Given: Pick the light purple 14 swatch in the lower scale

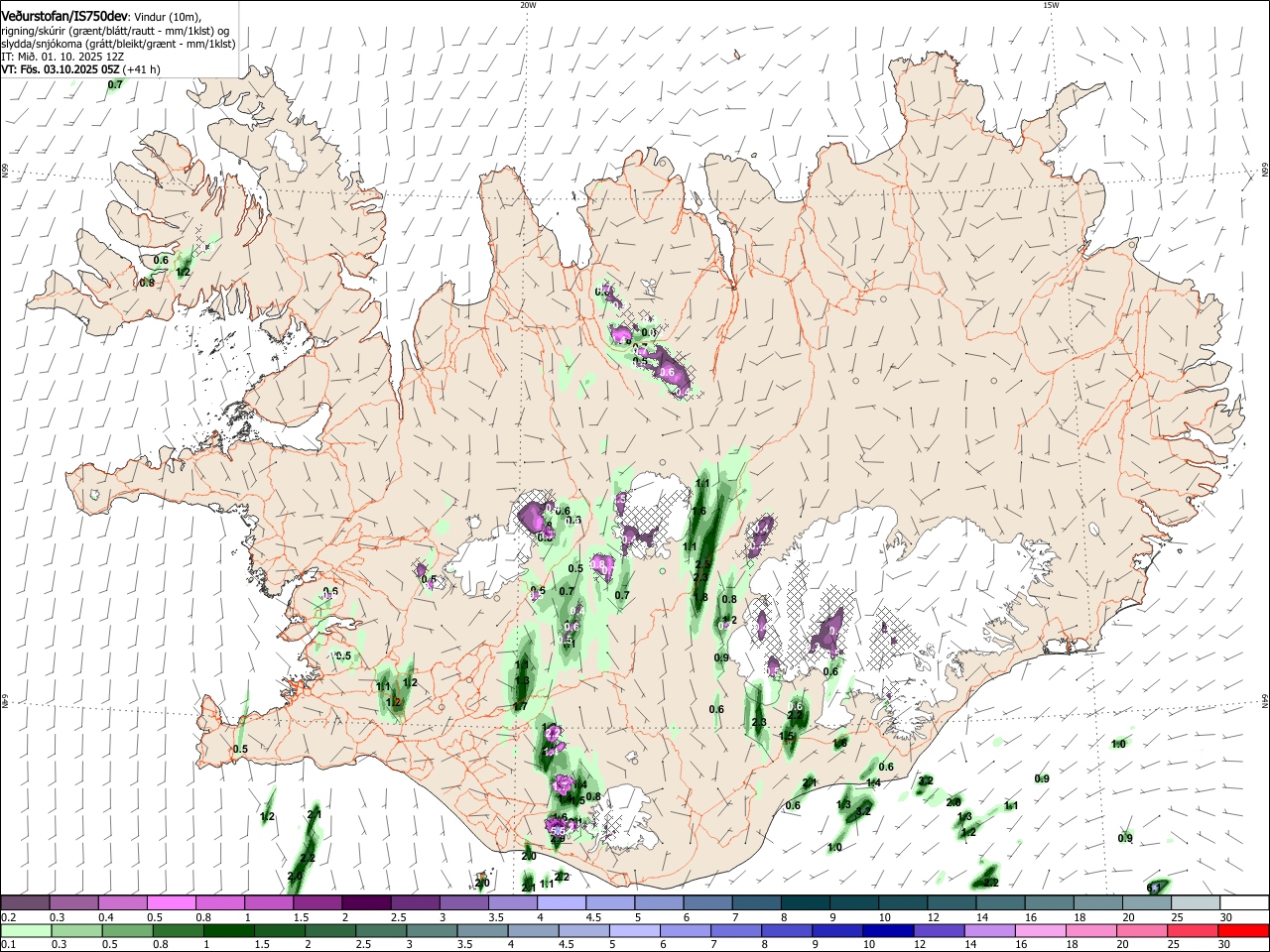Looking at the screenshot, I should pyautogui.click(x=988, y=930).
